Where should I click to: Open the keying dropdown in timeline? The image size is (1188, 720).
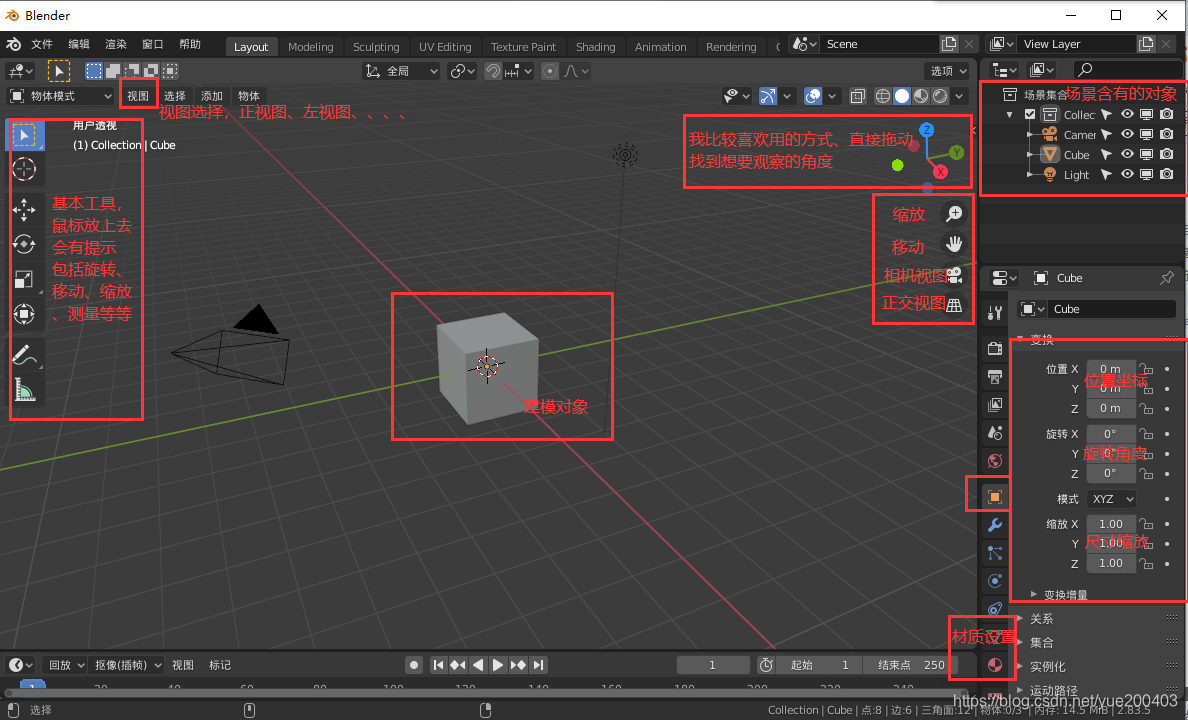[126, 665]
